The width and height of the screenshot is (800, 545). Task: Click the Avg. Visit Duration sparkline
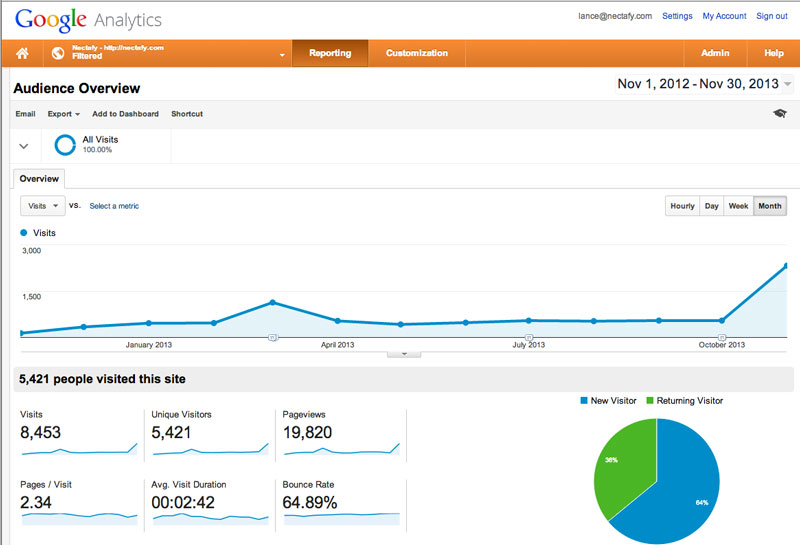click(211, 519)
